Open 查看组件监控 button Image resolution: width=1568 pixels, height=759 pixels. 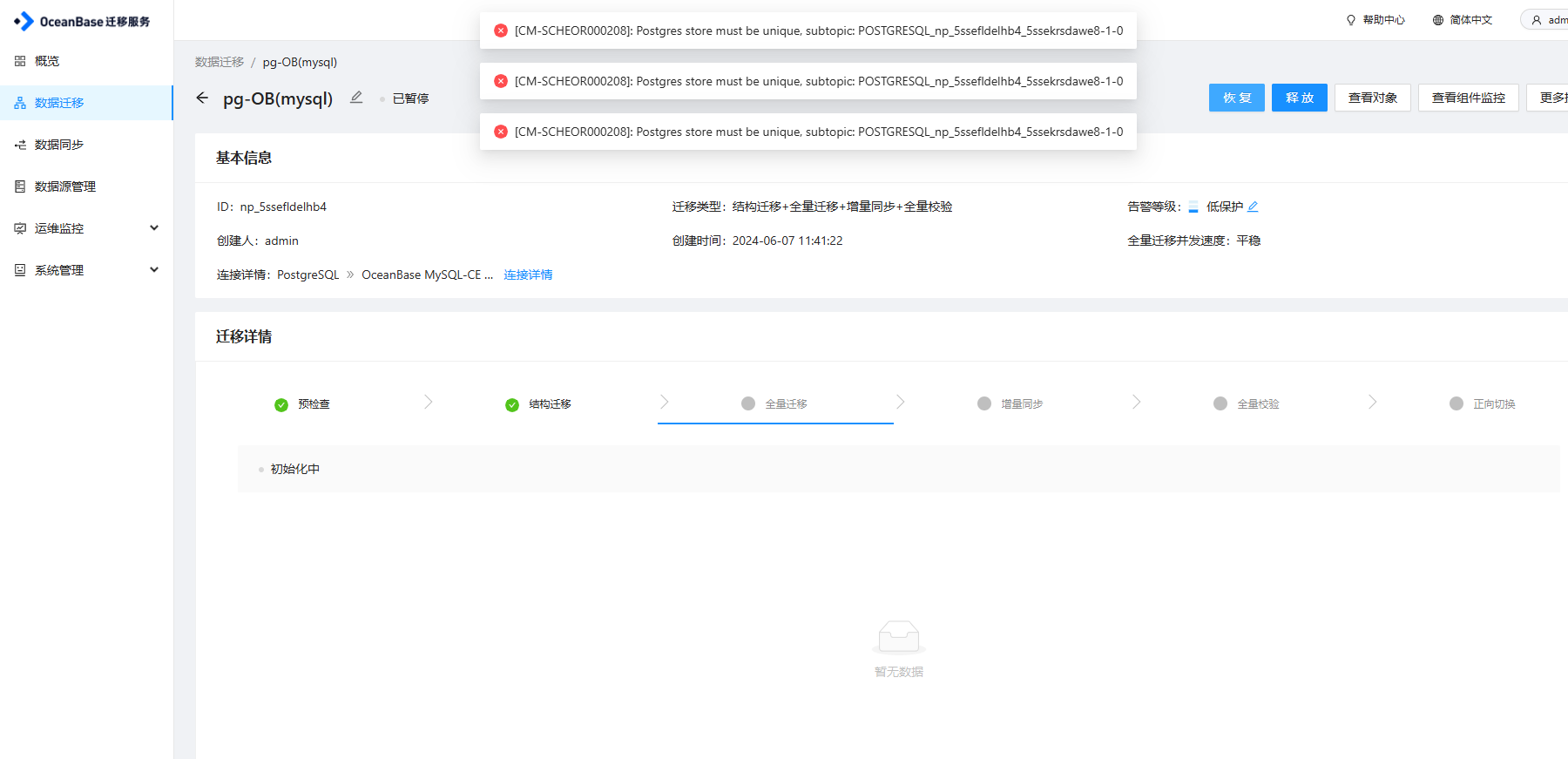pos(1469,98)
